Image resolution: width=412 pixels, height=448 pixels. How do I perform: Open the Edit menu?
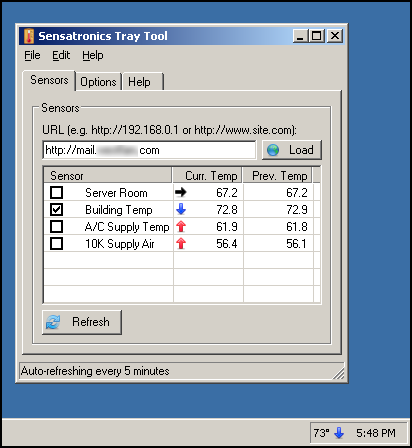click(x=61, y=55)
